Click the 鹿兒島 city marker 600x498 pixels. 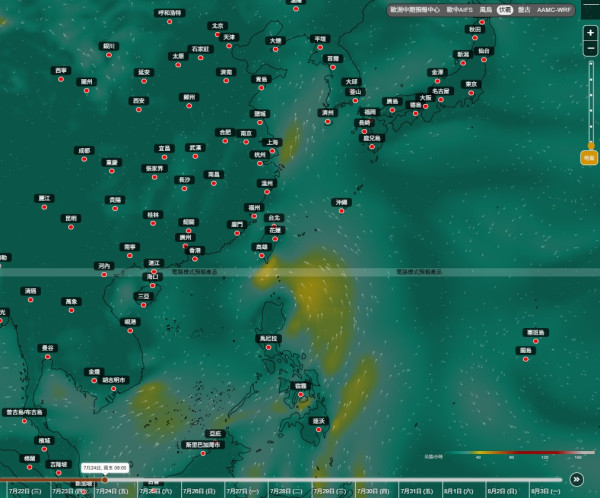372,147
